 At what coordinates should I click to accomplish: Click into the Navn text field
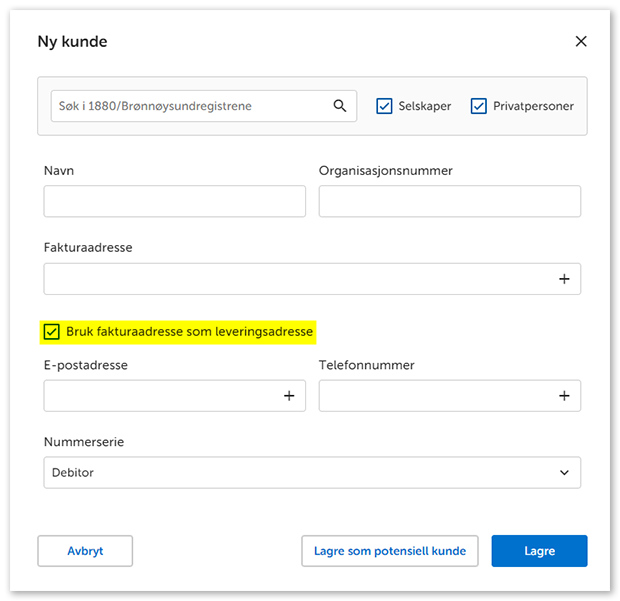pyautogui.click(x=174, y=201)
